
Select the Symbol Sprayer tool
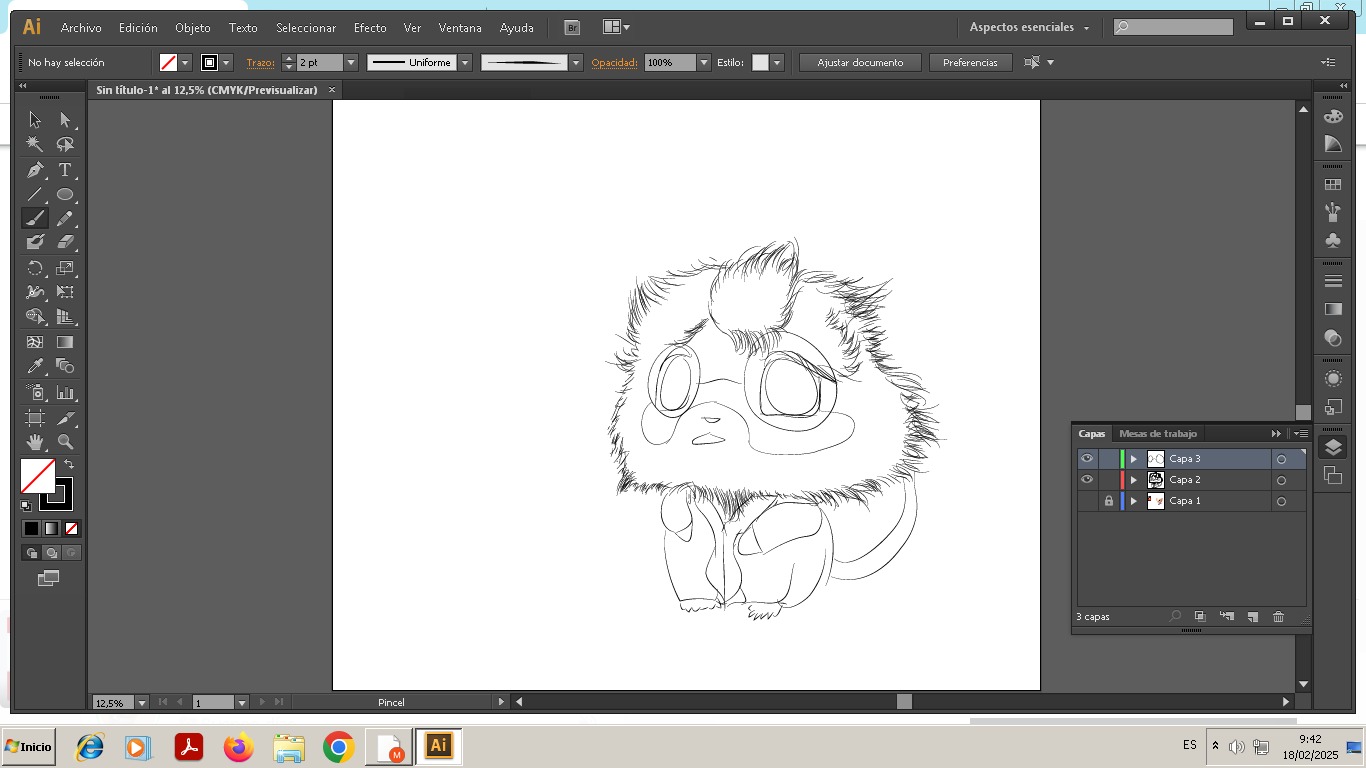[x=35, y=393]
